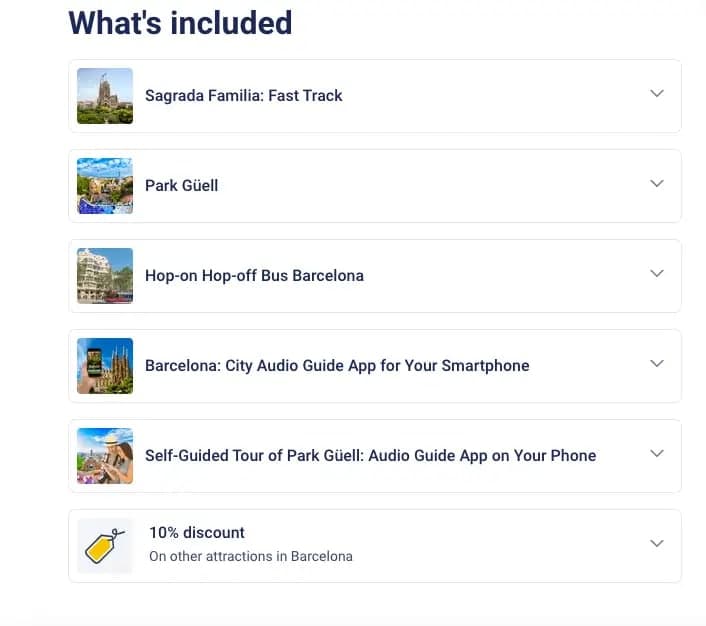Select the Park Güell item title
Screen dimensions: 706x626
[x=181, y=186]
